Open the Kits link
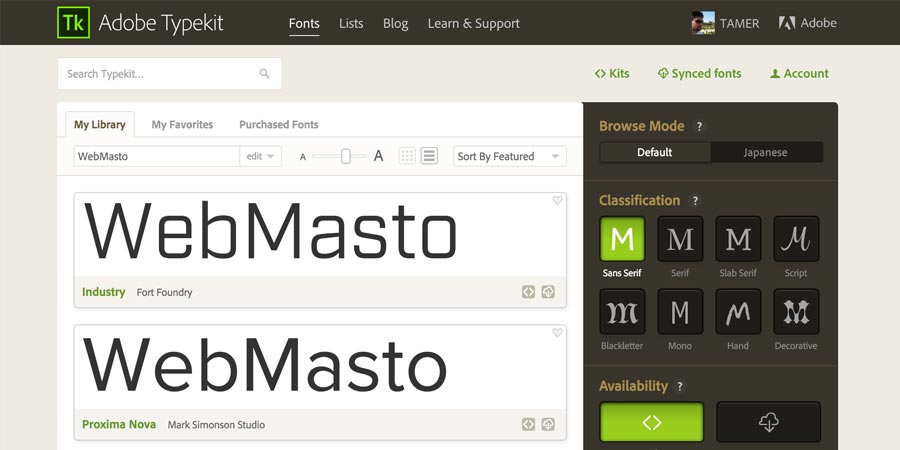The height and width of the screenshot is (450, 900). pyautogui.click(x=612, y=73)
